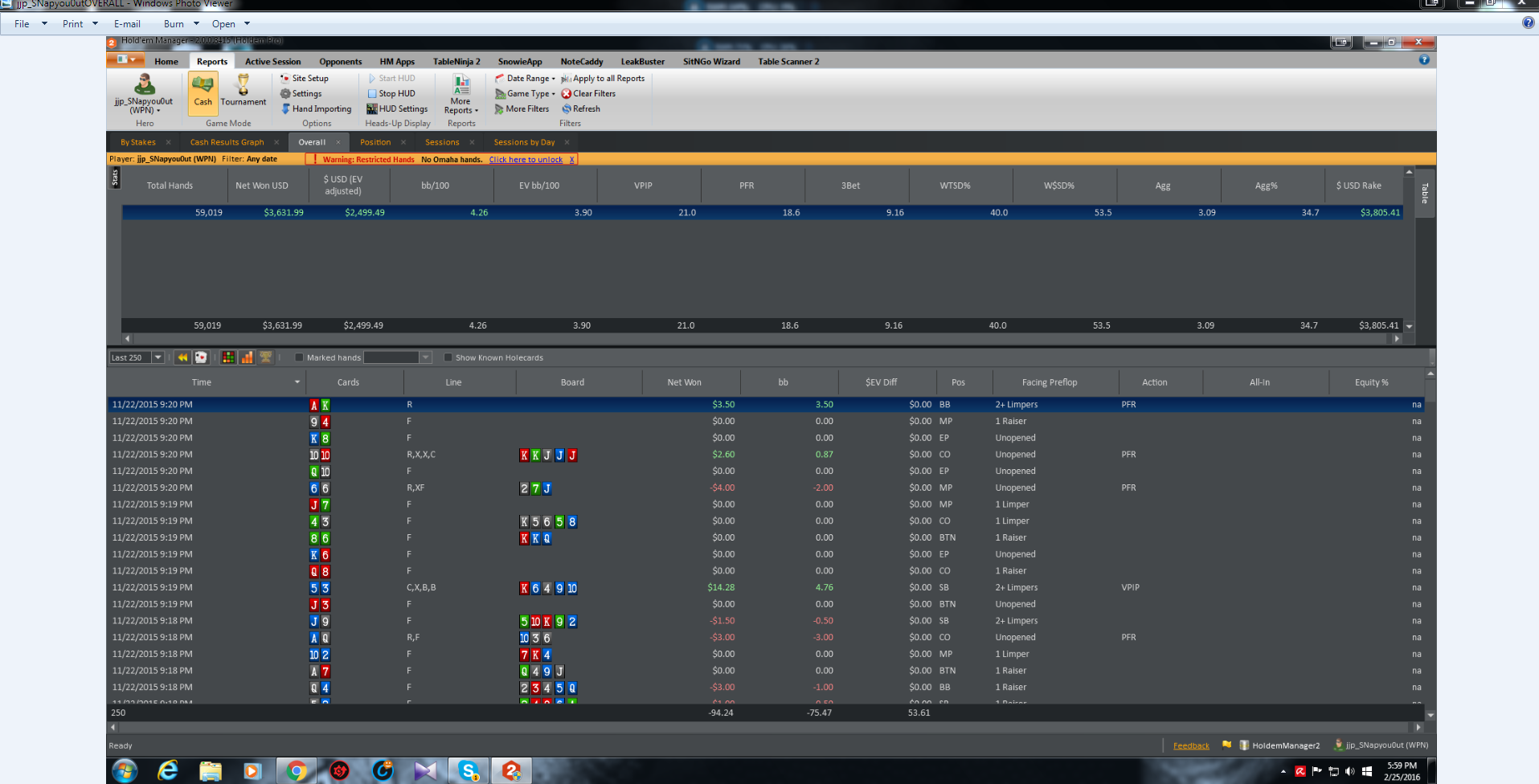Open the Table side panel tab

tap(1425, 193)
